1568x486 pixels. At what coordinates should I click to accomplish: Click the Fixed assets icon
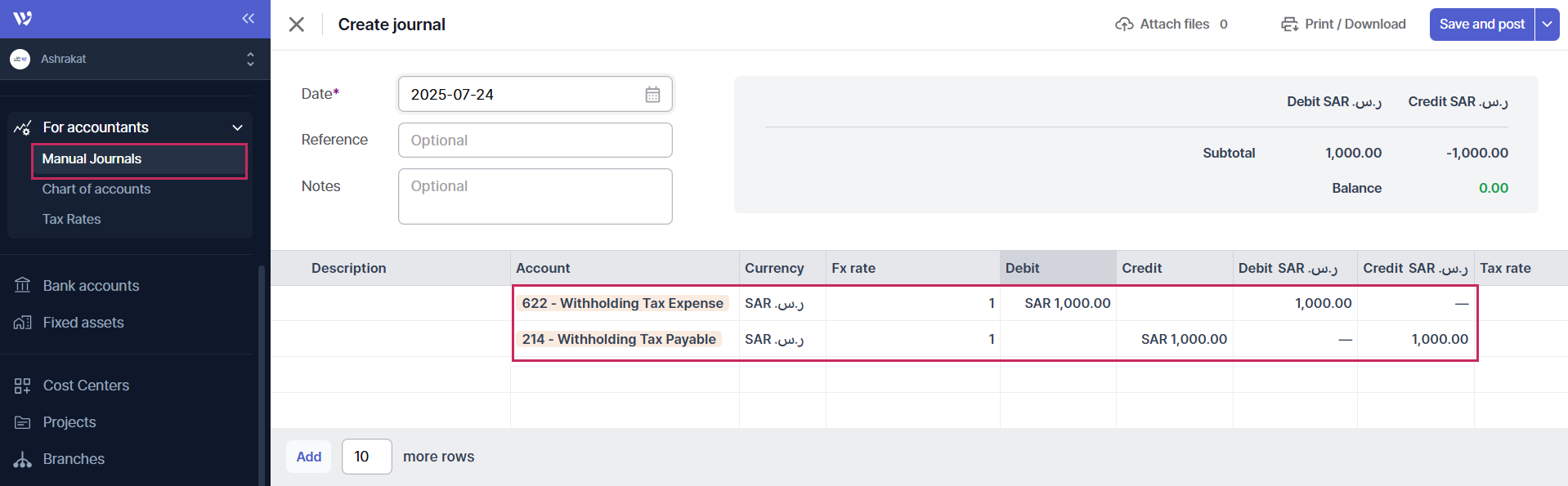pyautogui.click(x=23, y=323)
